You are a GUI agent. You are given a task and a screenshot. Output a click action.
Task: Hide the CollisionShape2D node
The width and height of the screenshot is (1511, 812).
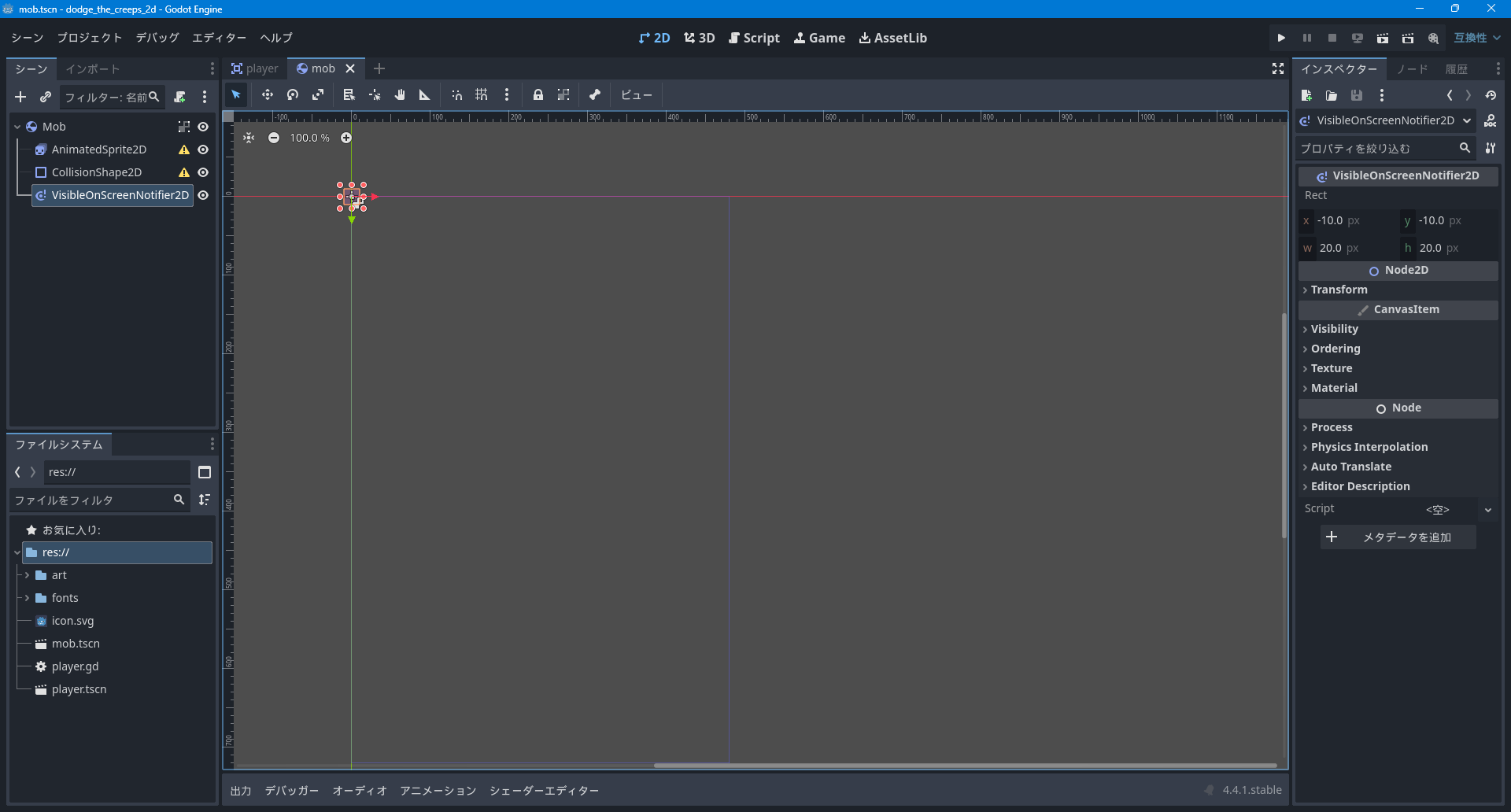click(203, 172)
